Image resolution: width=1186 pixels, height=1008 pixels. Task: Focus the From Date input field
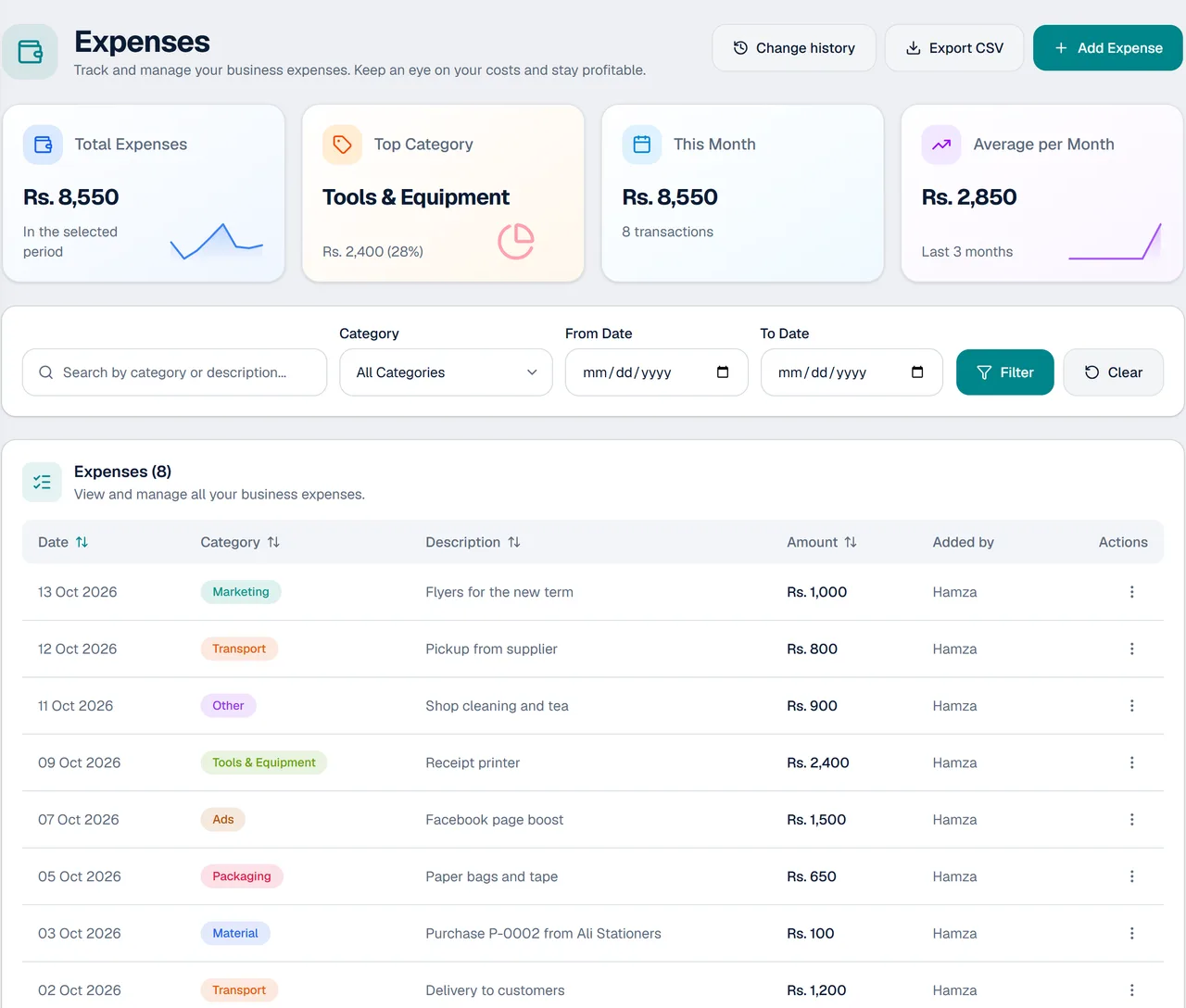tap(657, 372)
